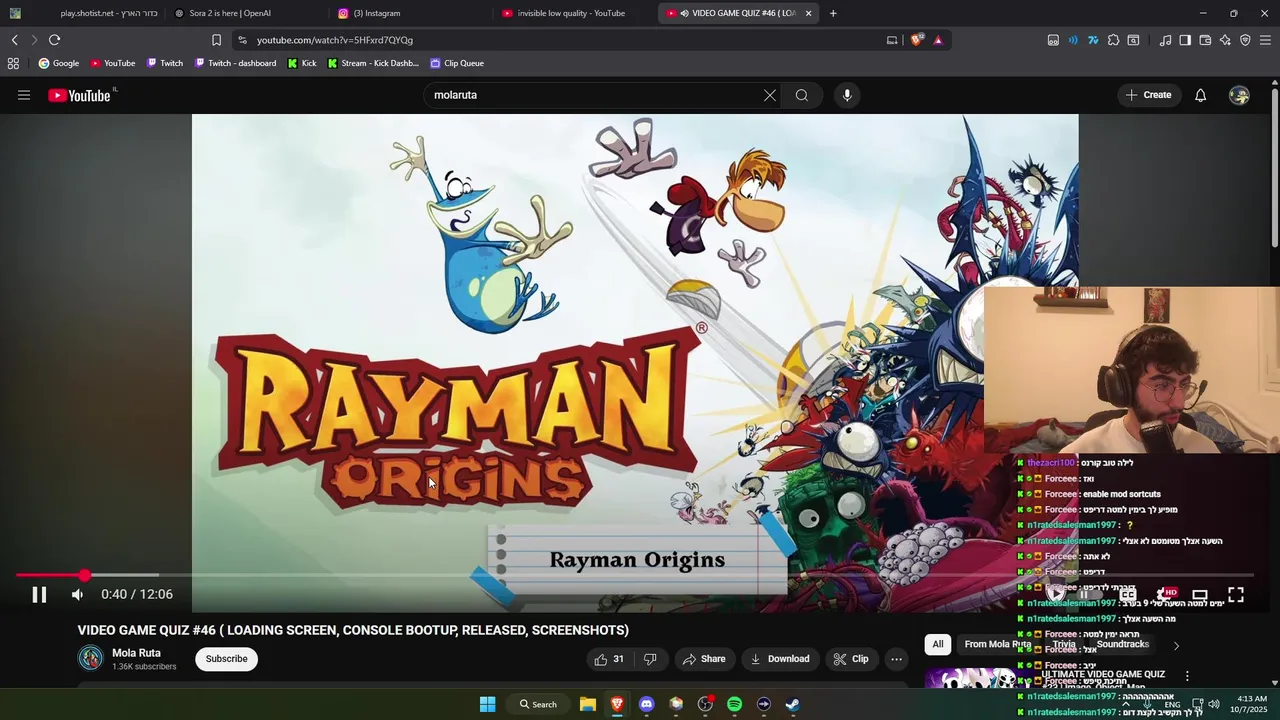Open Windows Start button
This screenshot has height=720, width=1280.
click(x=487, y=704)
